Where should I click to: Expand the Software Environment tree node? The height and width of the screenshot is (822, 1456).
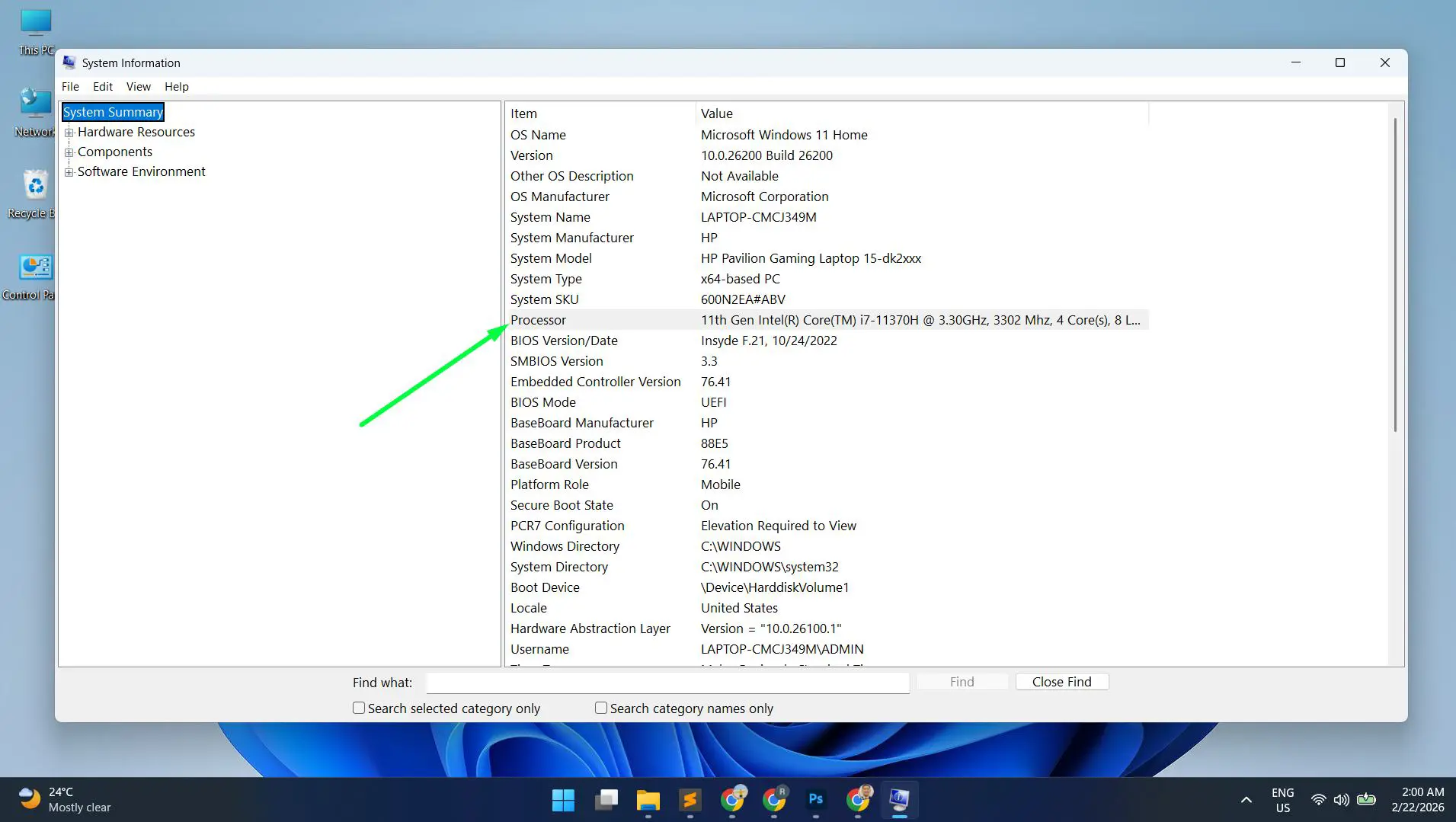[x=69, y=171]
